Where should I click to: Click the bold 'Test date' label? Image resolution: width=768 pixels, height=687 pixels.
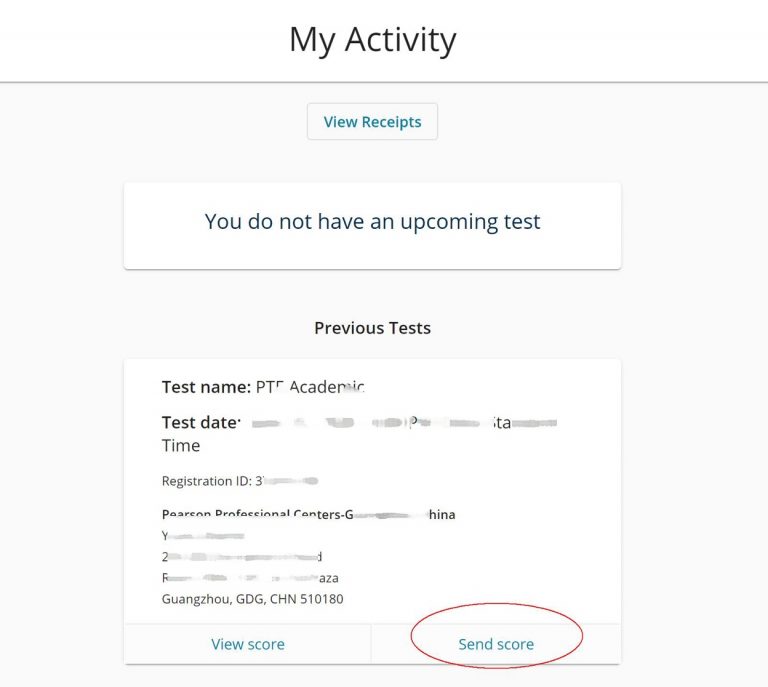click(200, 423)
